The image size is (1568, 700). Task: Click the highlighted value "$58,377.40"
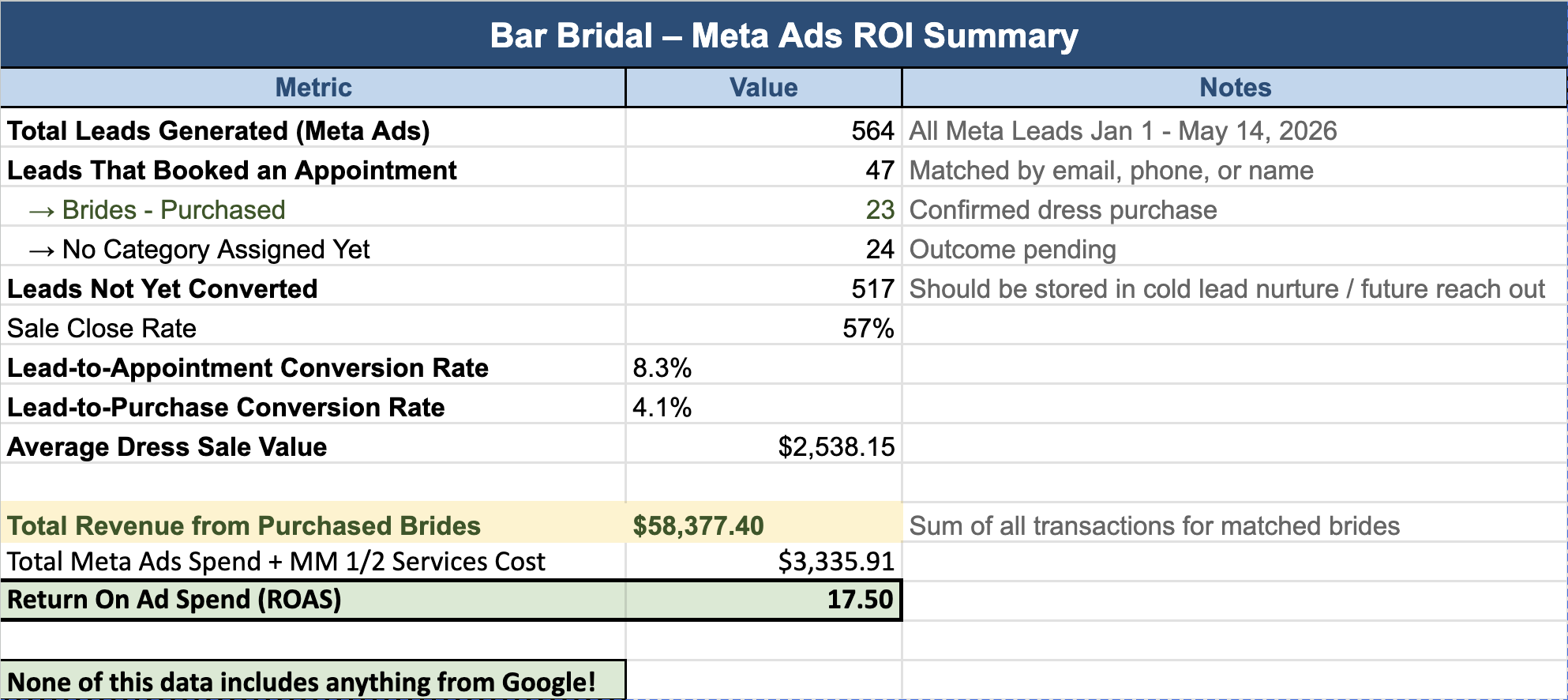point(763,522)
